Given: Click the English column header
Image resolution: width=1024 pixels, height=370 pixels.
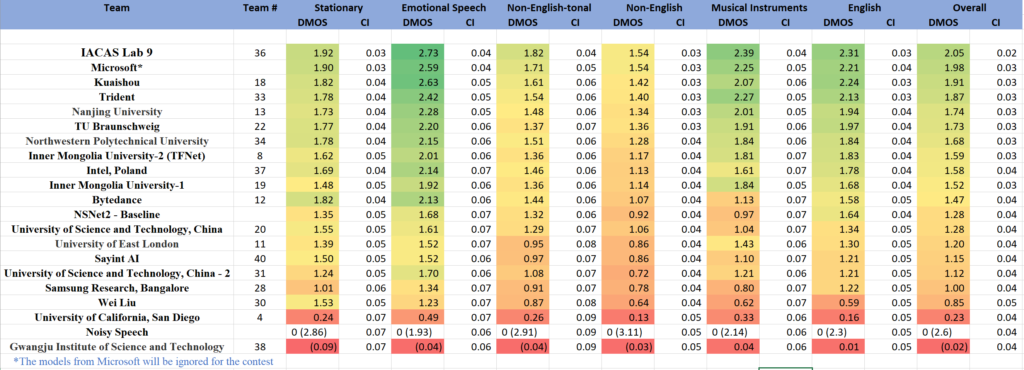Looking at the screenshot, I should click(864, 8).
